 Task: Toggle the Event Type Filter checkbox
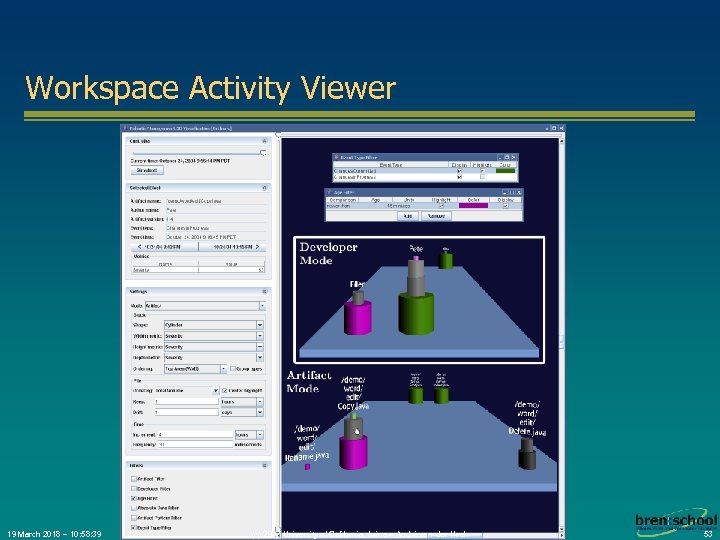click(134, 528)
